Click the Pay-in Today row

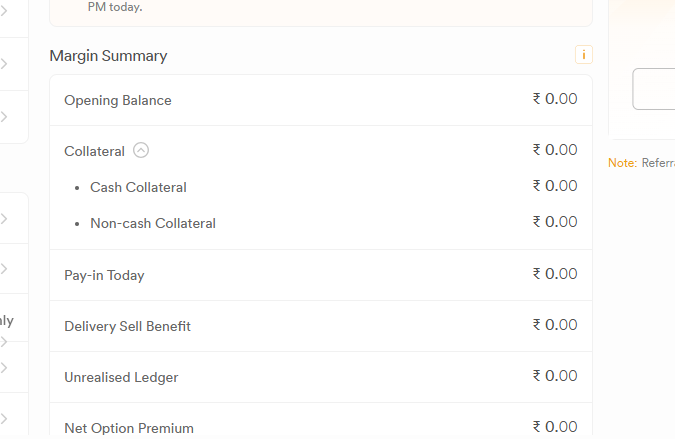pos(321,275)
